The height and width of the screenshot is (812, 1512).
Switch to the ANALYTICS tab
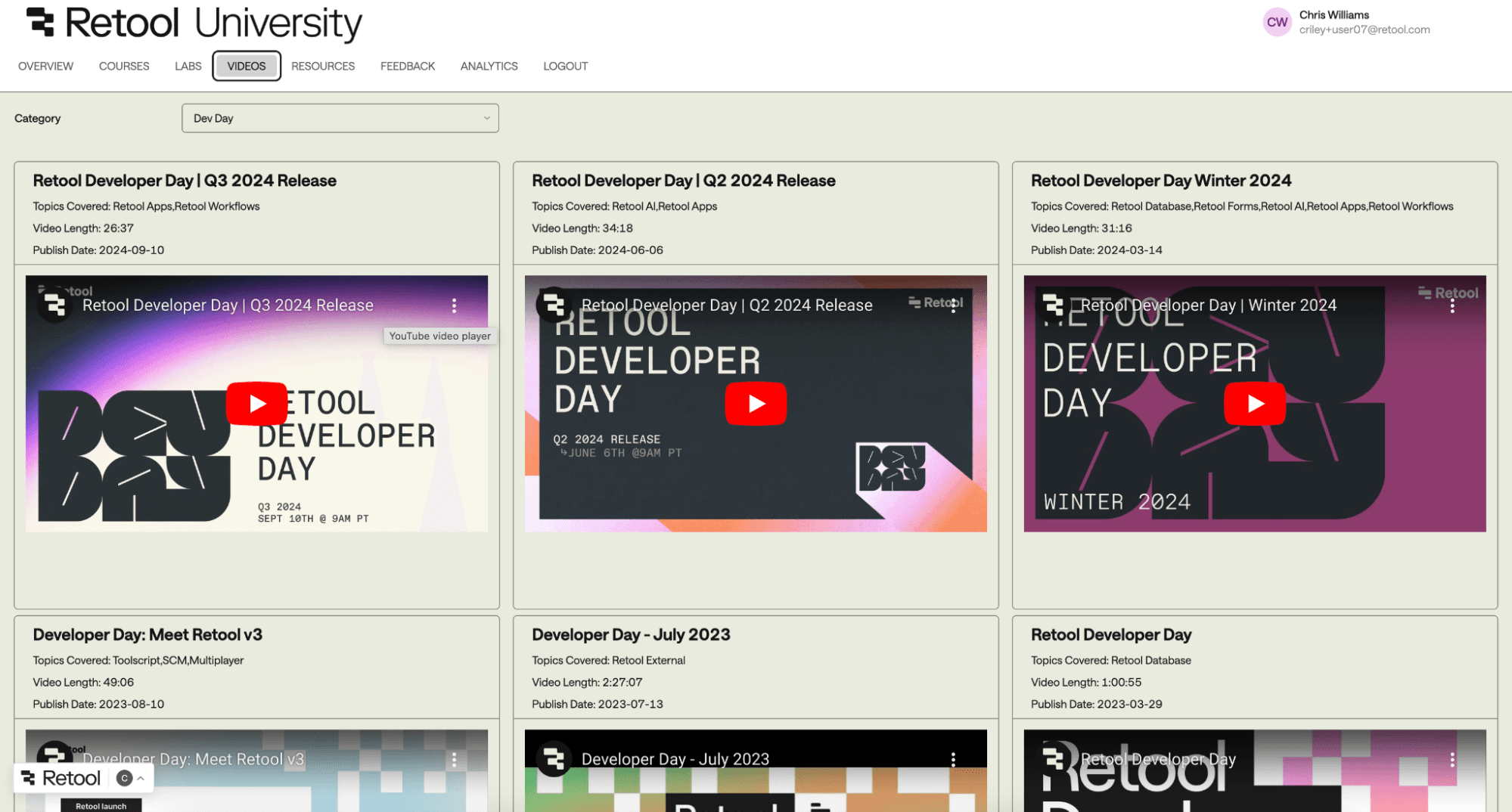(489, 66)
